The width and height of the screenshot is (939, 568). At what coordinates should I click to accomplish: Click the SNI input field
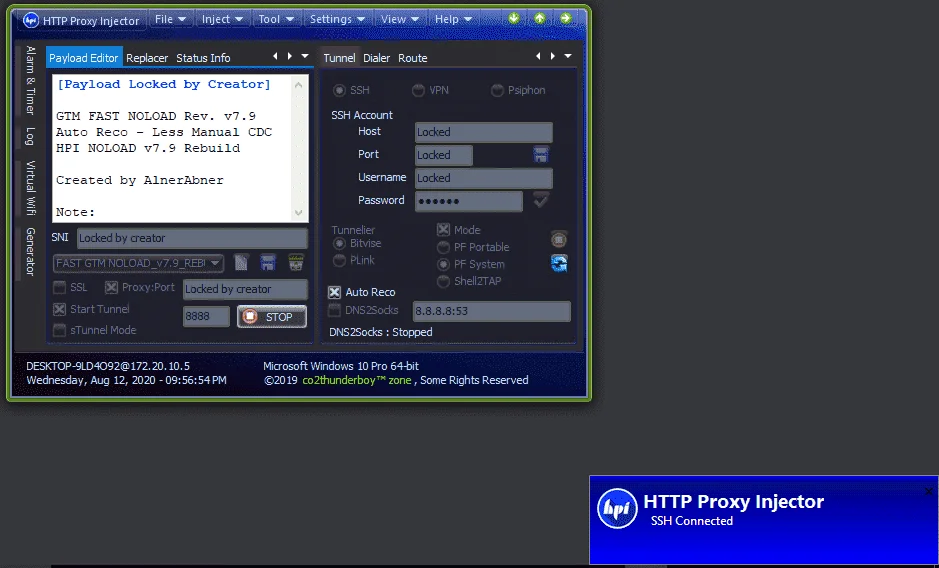coord(192,238)
